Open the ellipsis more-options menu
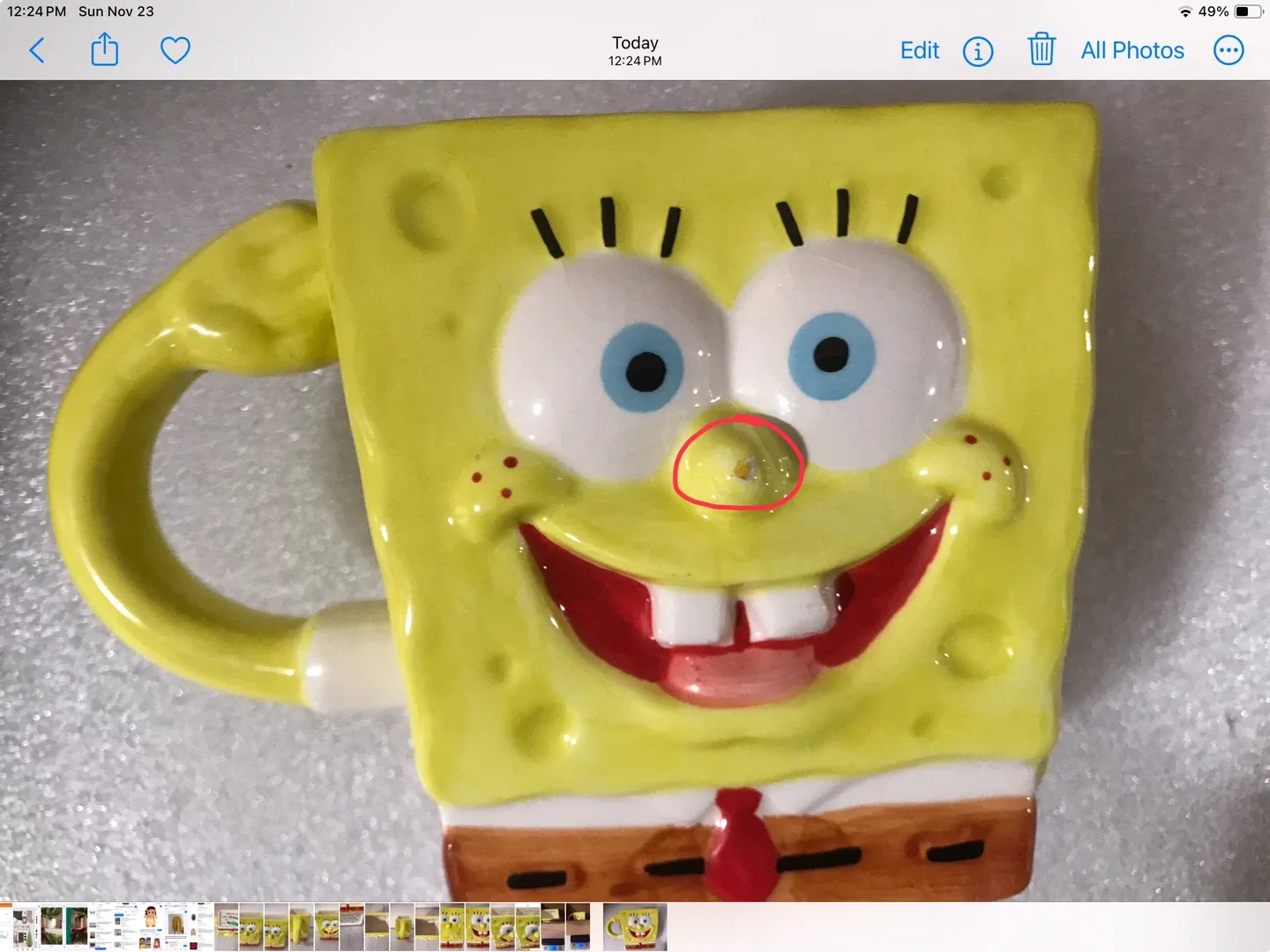1270x952 pixels. pos(1229,50)
